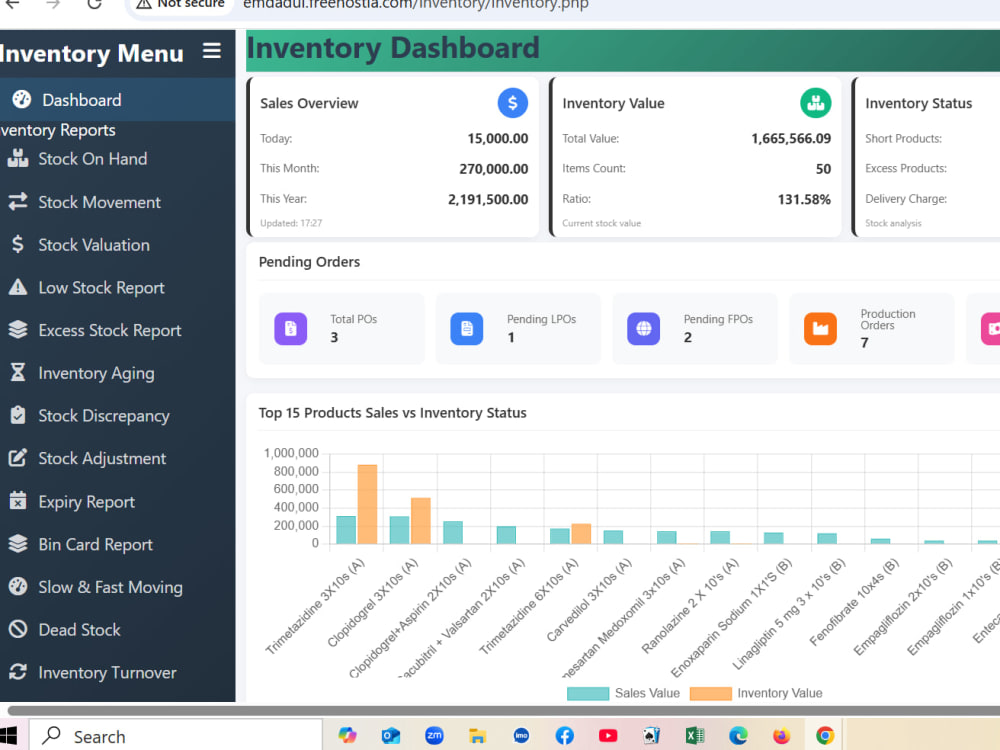Image resolution: width=1000 pixels, height=750 pixels.
Task: Click the Sales Overview blue dollar icon
Action: point(513,103)
